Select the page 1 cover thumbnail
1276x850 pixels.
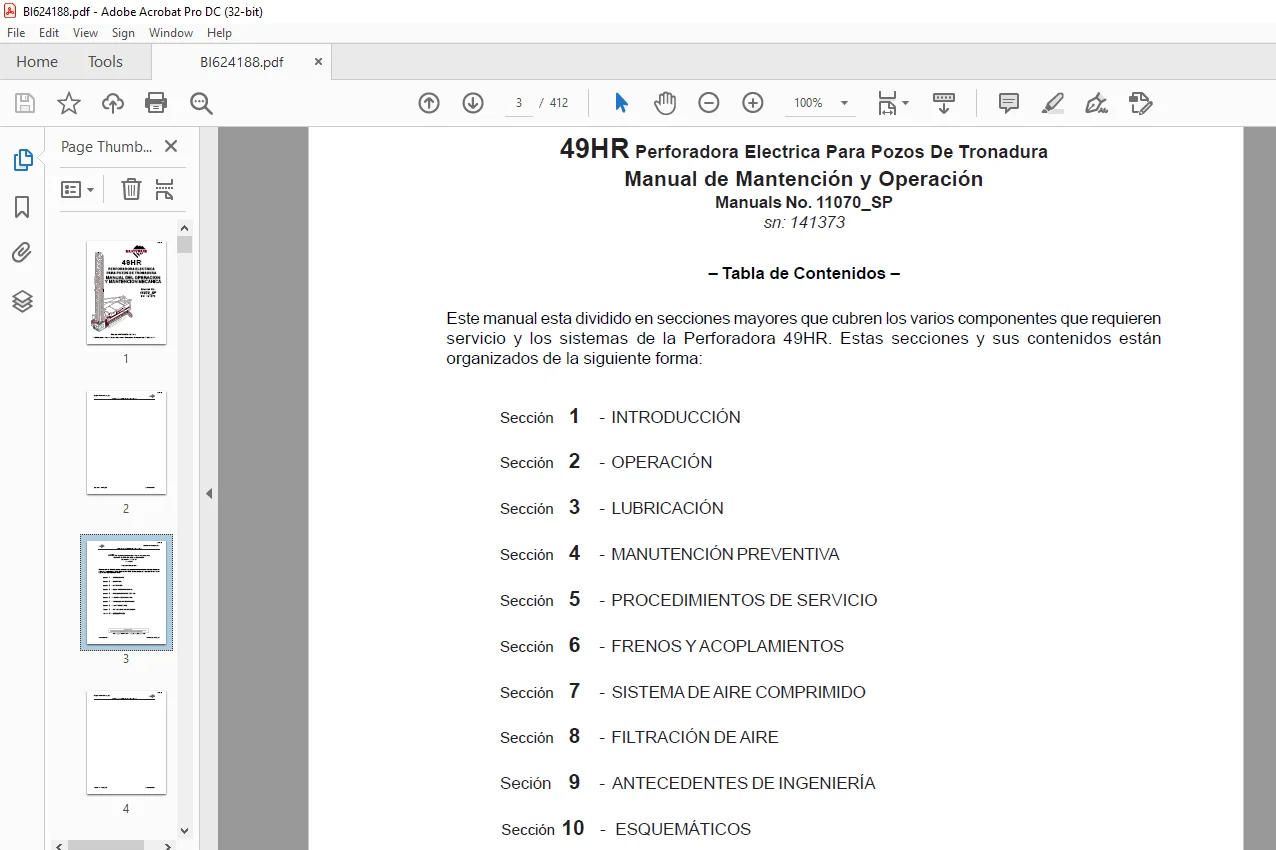pyautogui.click(x=126, y=292)
